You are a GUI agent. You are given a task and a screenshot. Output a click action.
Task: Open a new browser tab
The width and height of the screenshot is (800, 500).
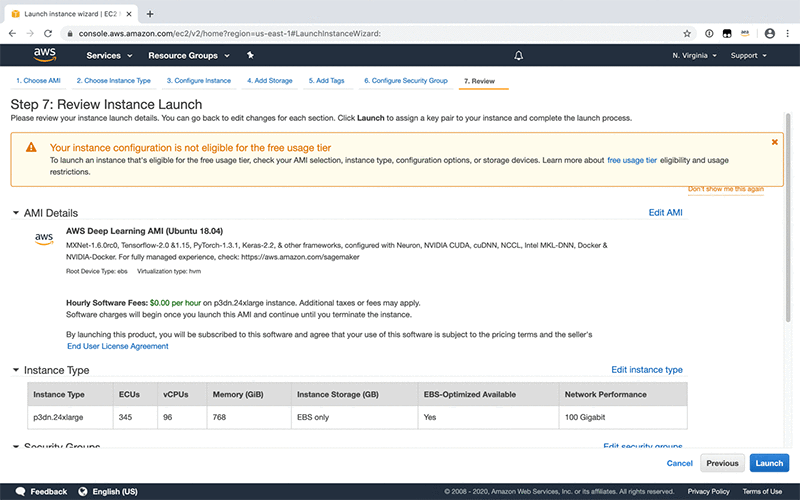click(x=149, y=14)
